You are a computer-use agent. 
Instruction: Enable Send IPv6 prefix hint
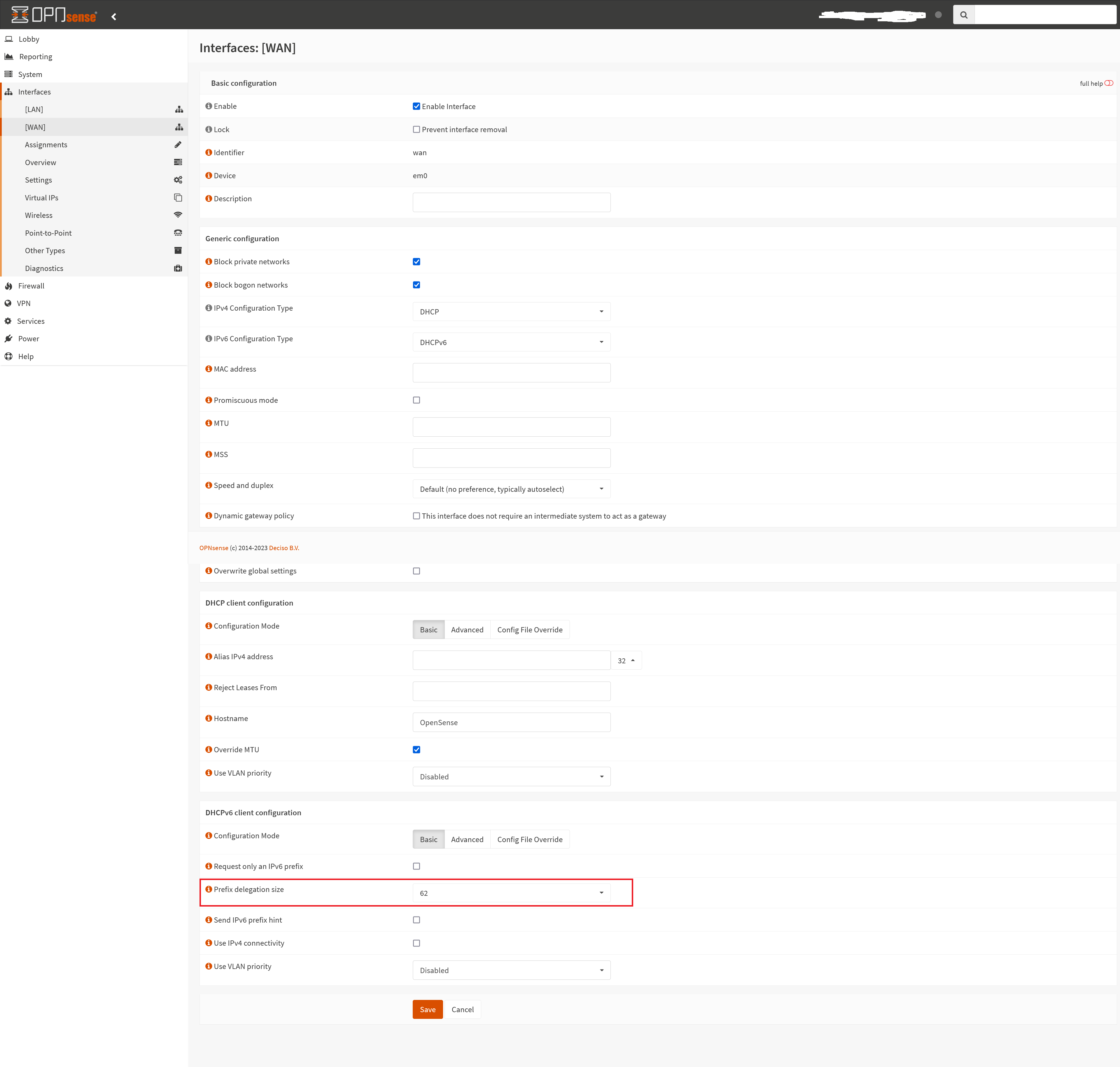coord(416,920)
